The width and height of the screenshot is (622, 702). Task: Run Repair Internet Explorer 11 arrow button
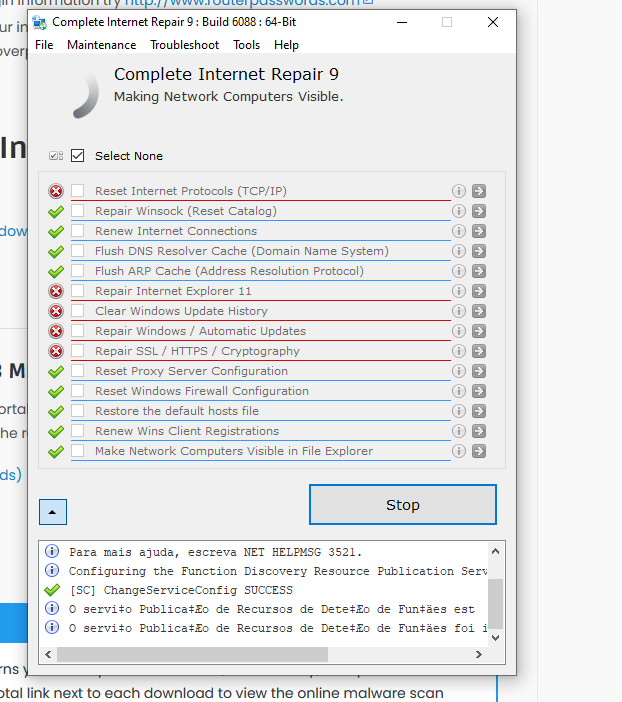pos(479,291)
